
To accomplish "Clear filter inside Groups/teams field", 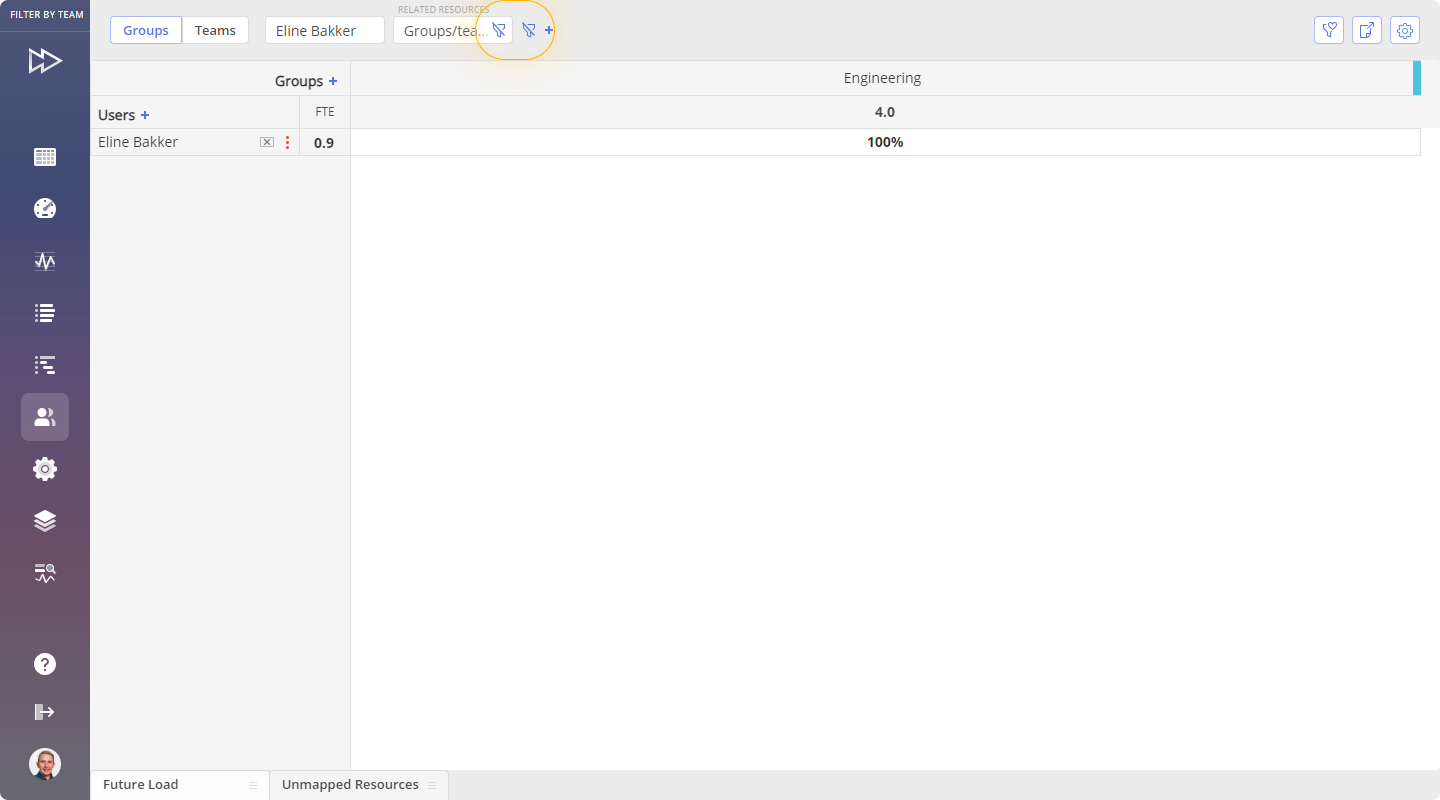I will click(499, 30).
